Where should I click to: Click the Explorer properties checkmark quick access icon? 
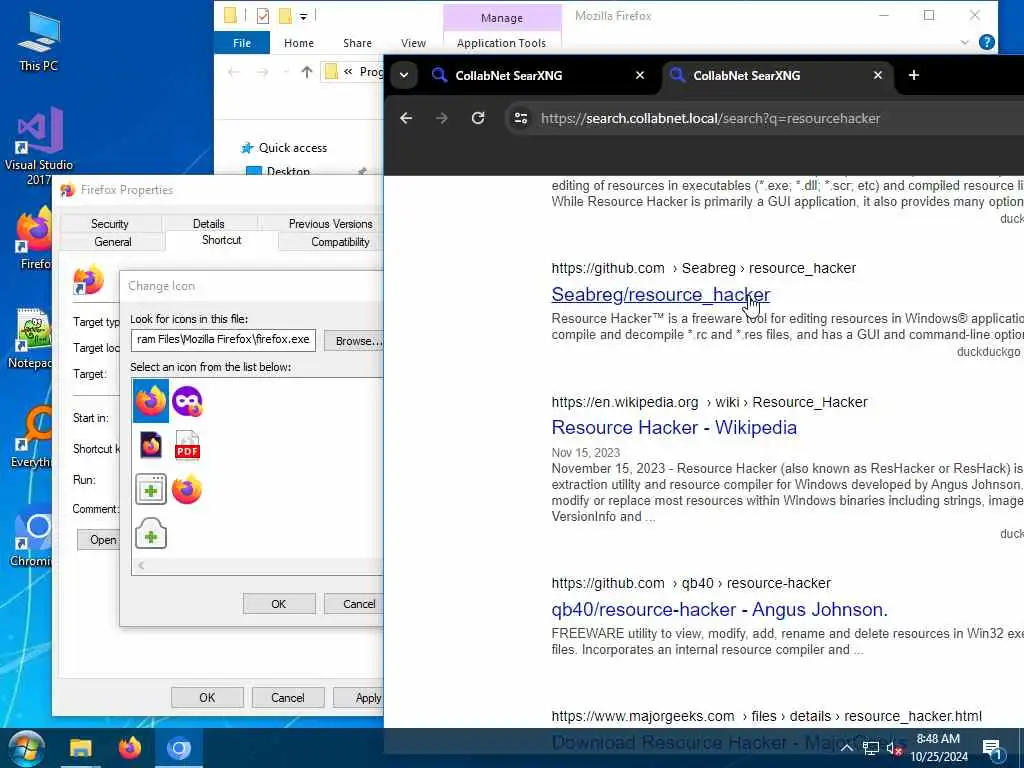(x=263, y=16)
